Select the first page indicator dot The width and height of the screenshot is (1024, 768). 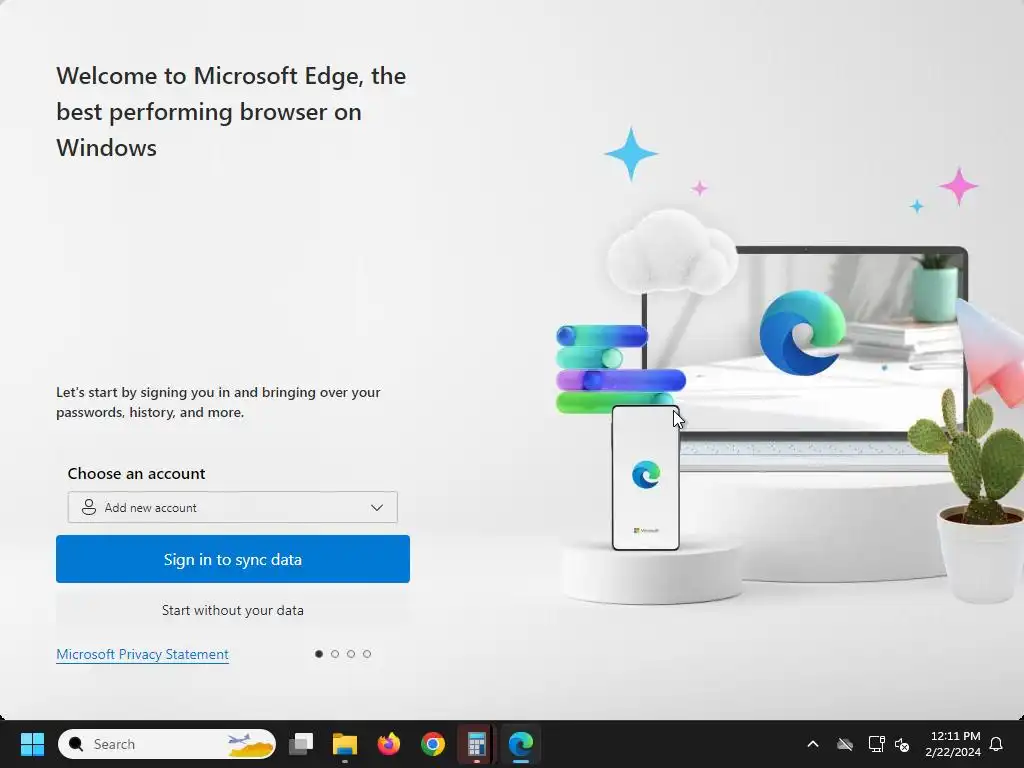pos(319,654)
